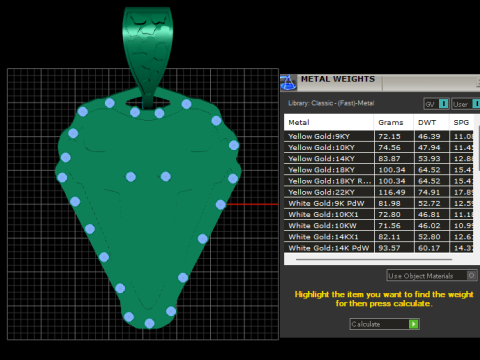
Task: Click the 93.57 grams cell
Action: 394,248
